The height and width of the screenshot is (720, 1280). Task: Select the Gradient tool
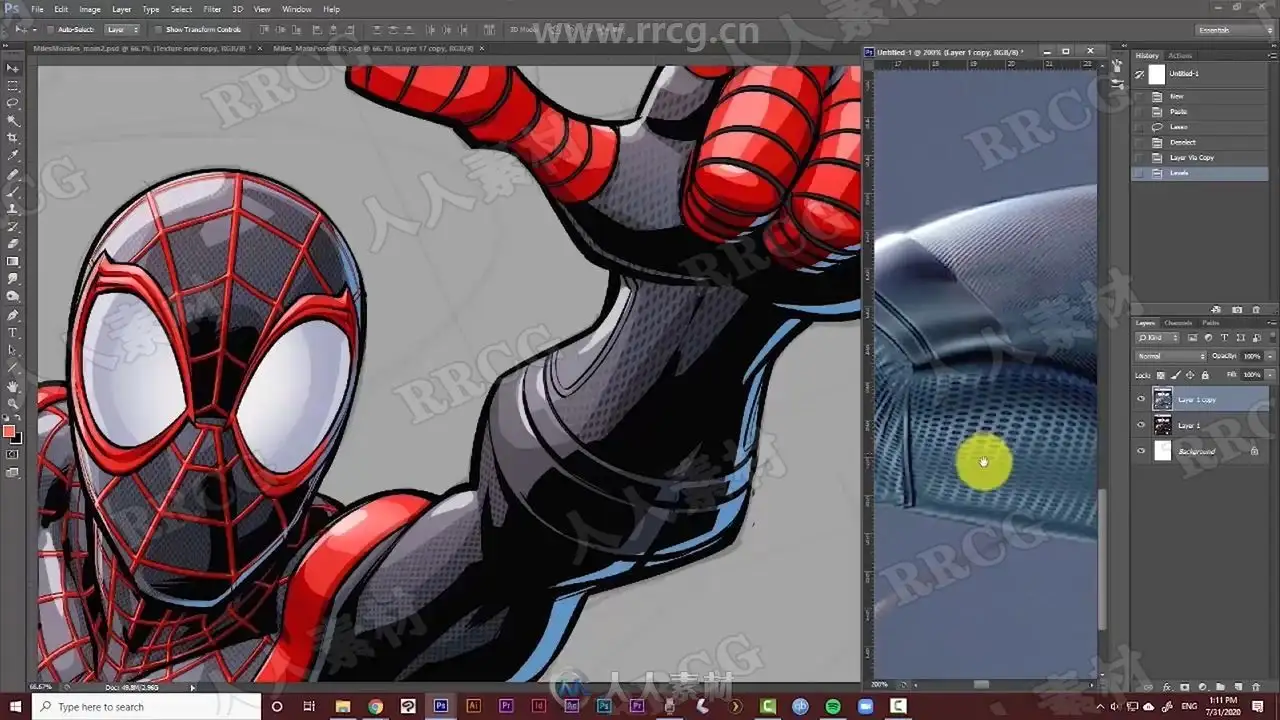pyautogui.click(x=13, y=261)
